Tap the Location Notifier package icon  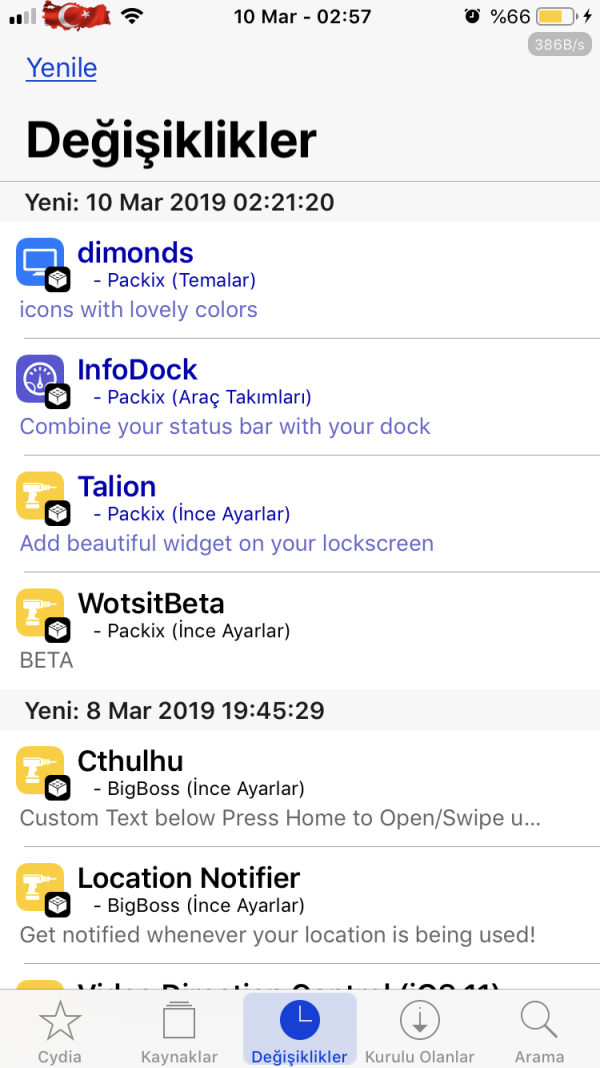point(41,887)
